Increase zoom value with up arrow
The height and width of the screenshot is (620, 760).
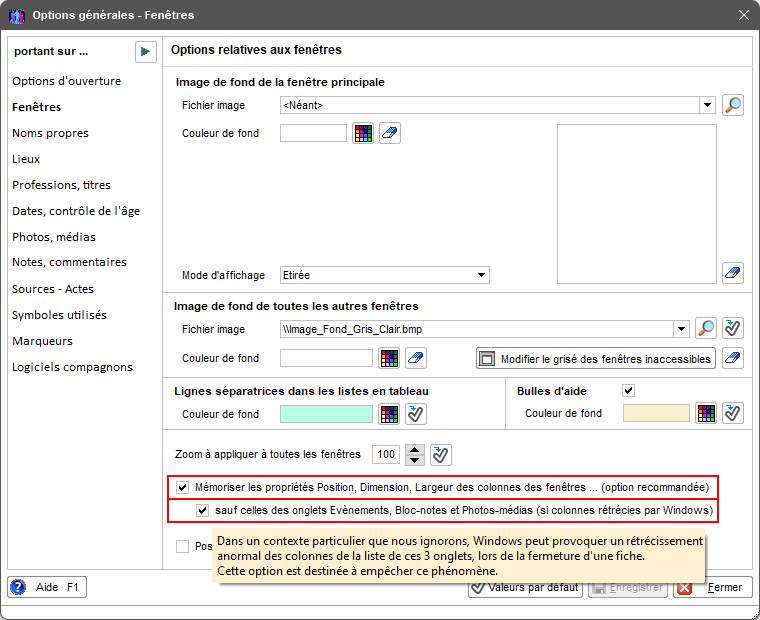click(x=414, y=449)
